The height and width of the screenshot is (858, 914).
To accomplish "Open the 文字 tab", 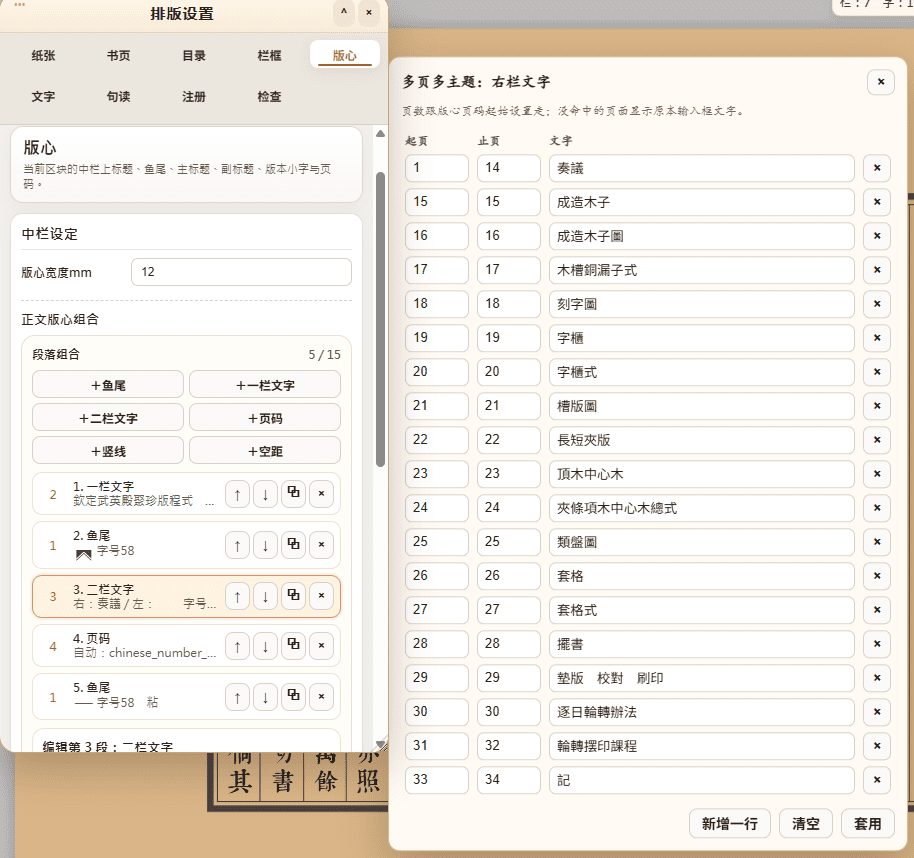I will [44, 96].
